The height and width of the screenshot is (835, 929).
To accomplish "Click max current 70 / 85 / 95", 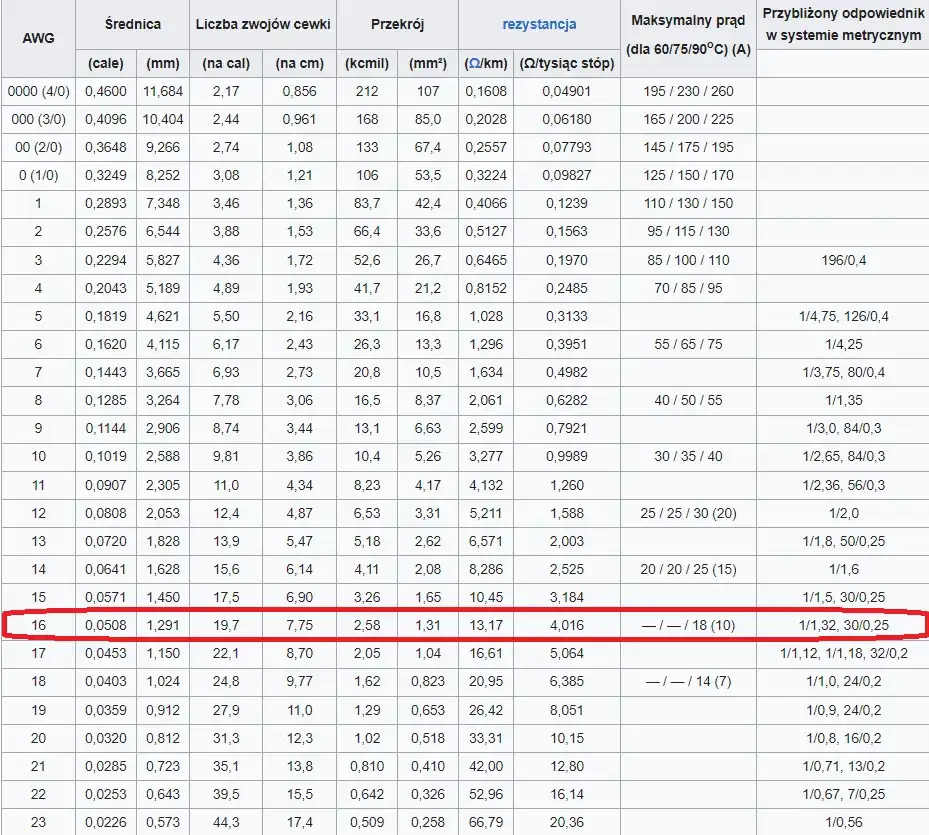I will (x=688, y=288).
